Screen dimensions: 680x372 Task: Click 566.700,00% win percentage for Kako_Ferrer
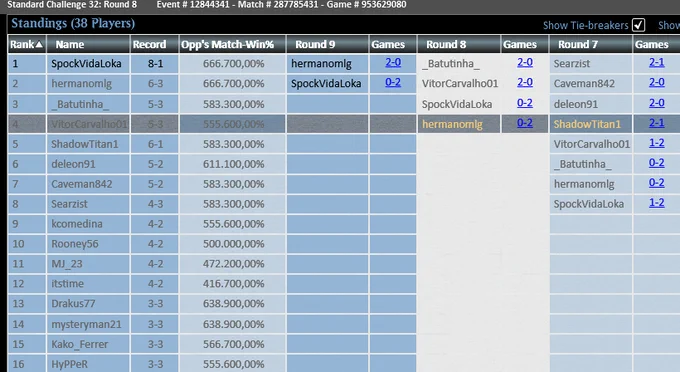(233, 344)
